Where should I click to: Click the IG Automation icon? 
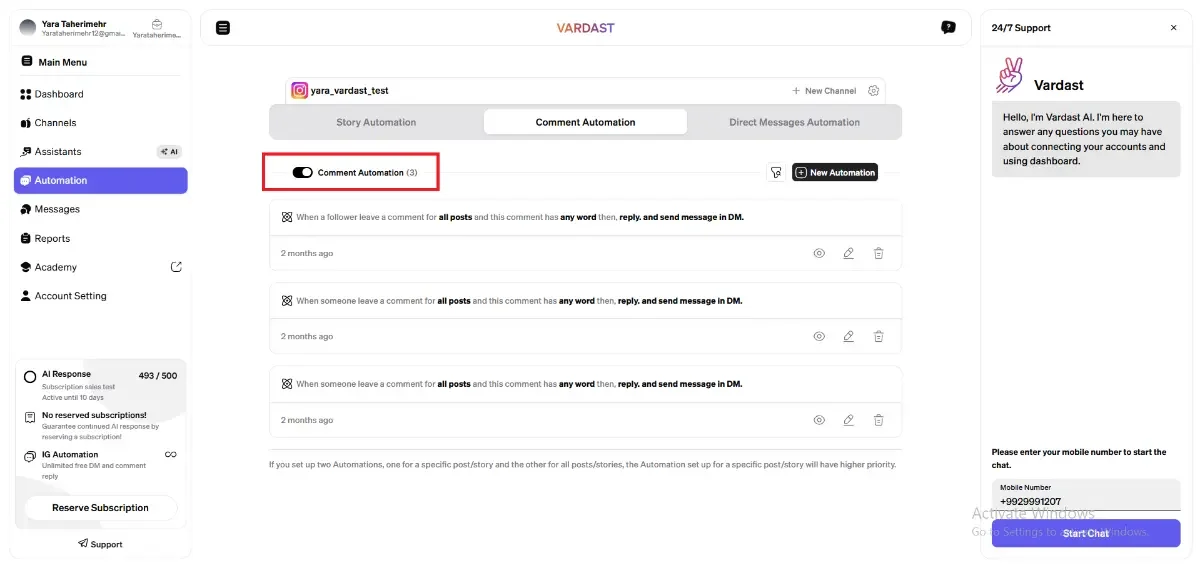pos(30,457)
